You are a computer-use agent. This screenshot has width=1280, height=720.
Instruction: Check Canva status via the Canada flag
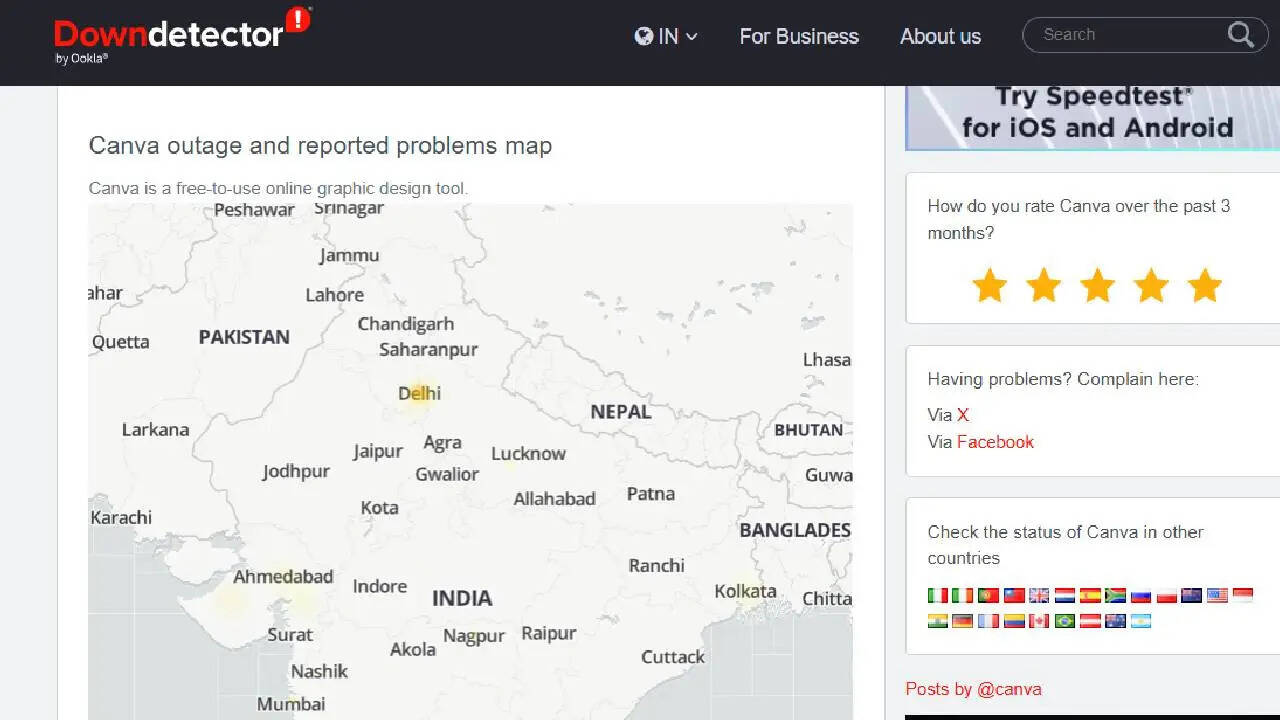pos(1039,621)
